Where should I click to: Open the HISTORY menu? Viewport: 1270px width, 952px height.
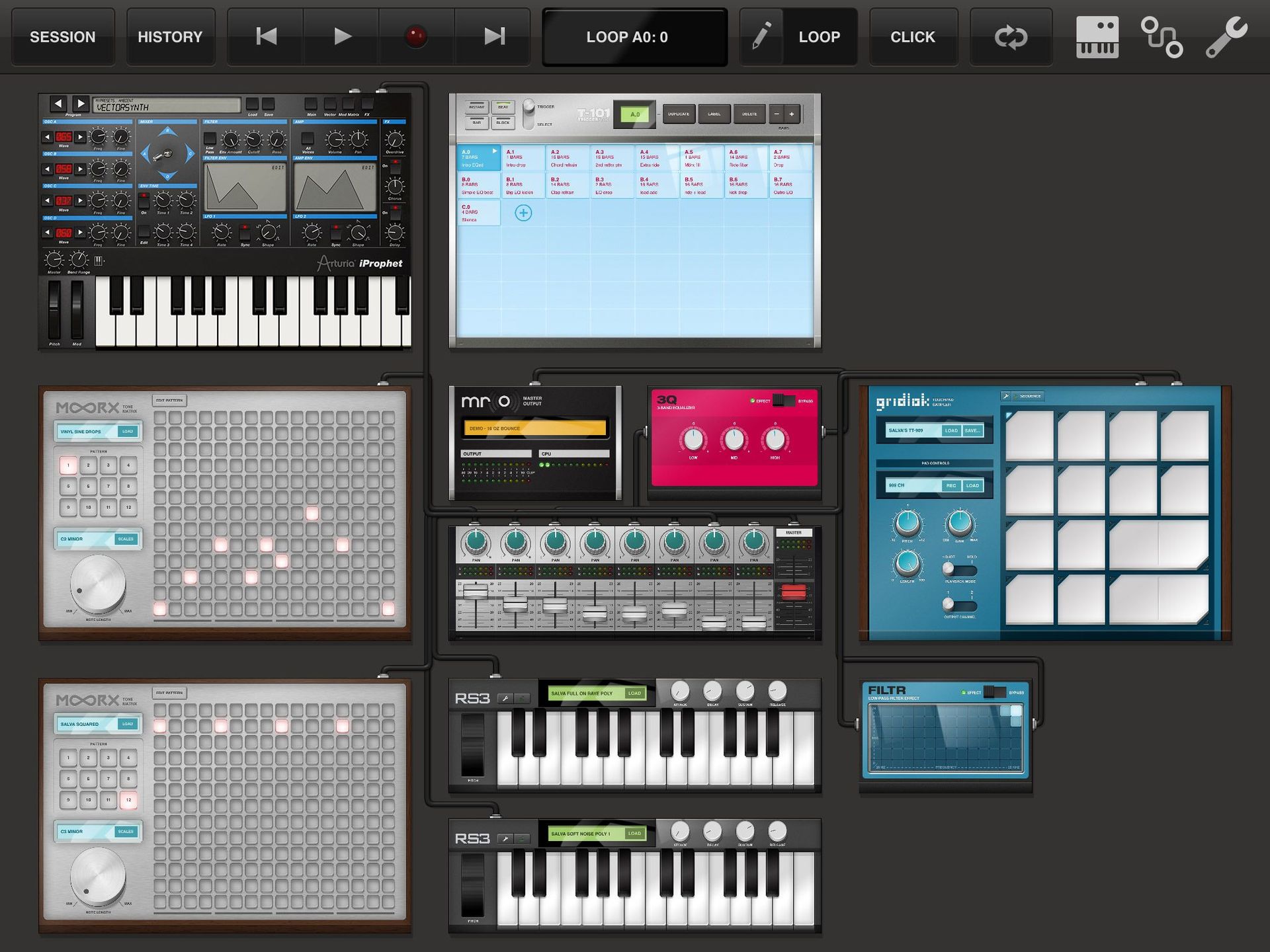coord(171,37)
